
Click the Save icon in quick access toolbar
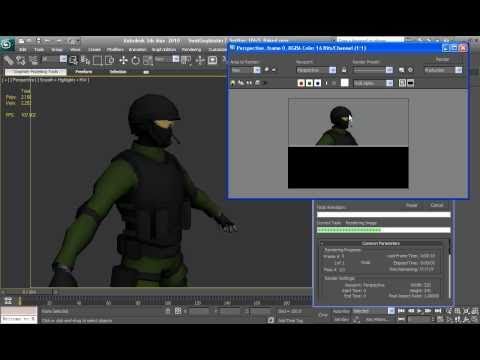point(39,41)
